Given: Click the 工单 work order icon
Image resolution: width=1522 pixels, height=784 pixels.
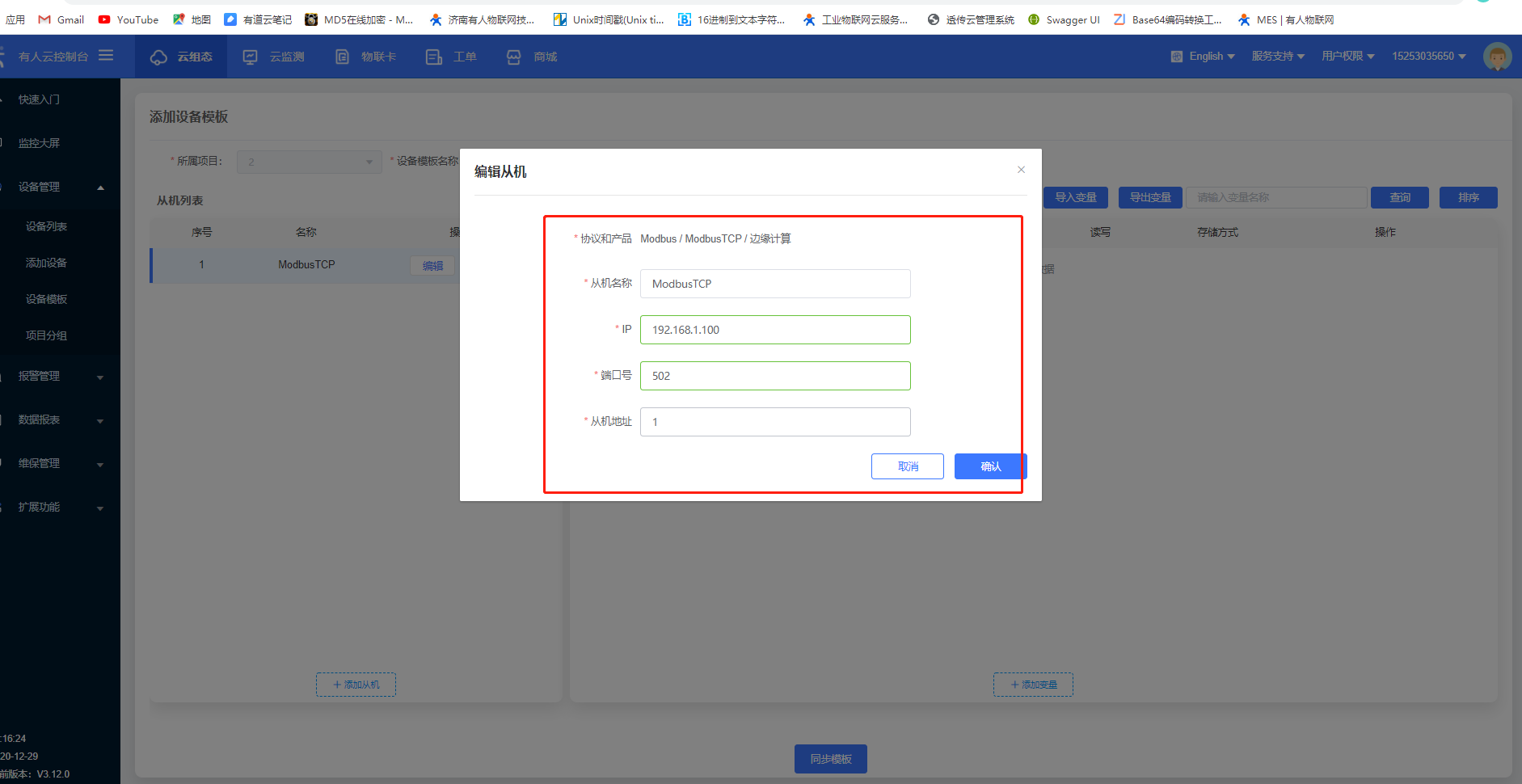Looking at the screenshot, I should click(x=434, y=57).
